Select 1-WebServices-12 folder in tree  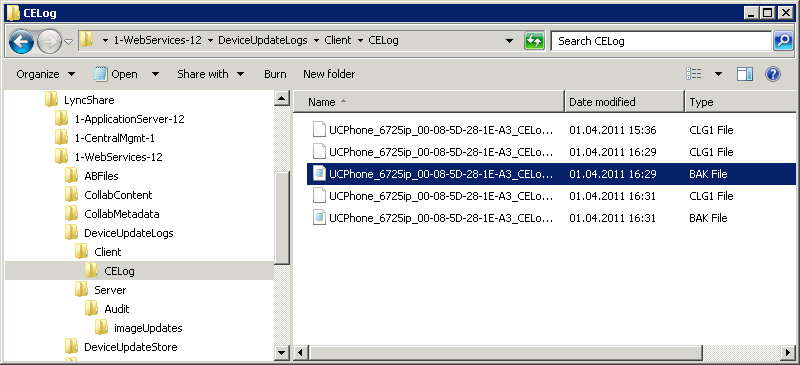118,157
